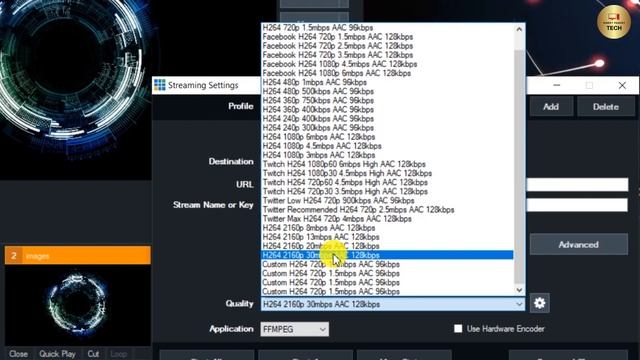
Task: Open the Application FFMPEG dropdown
Action: (x=294, y=329)
